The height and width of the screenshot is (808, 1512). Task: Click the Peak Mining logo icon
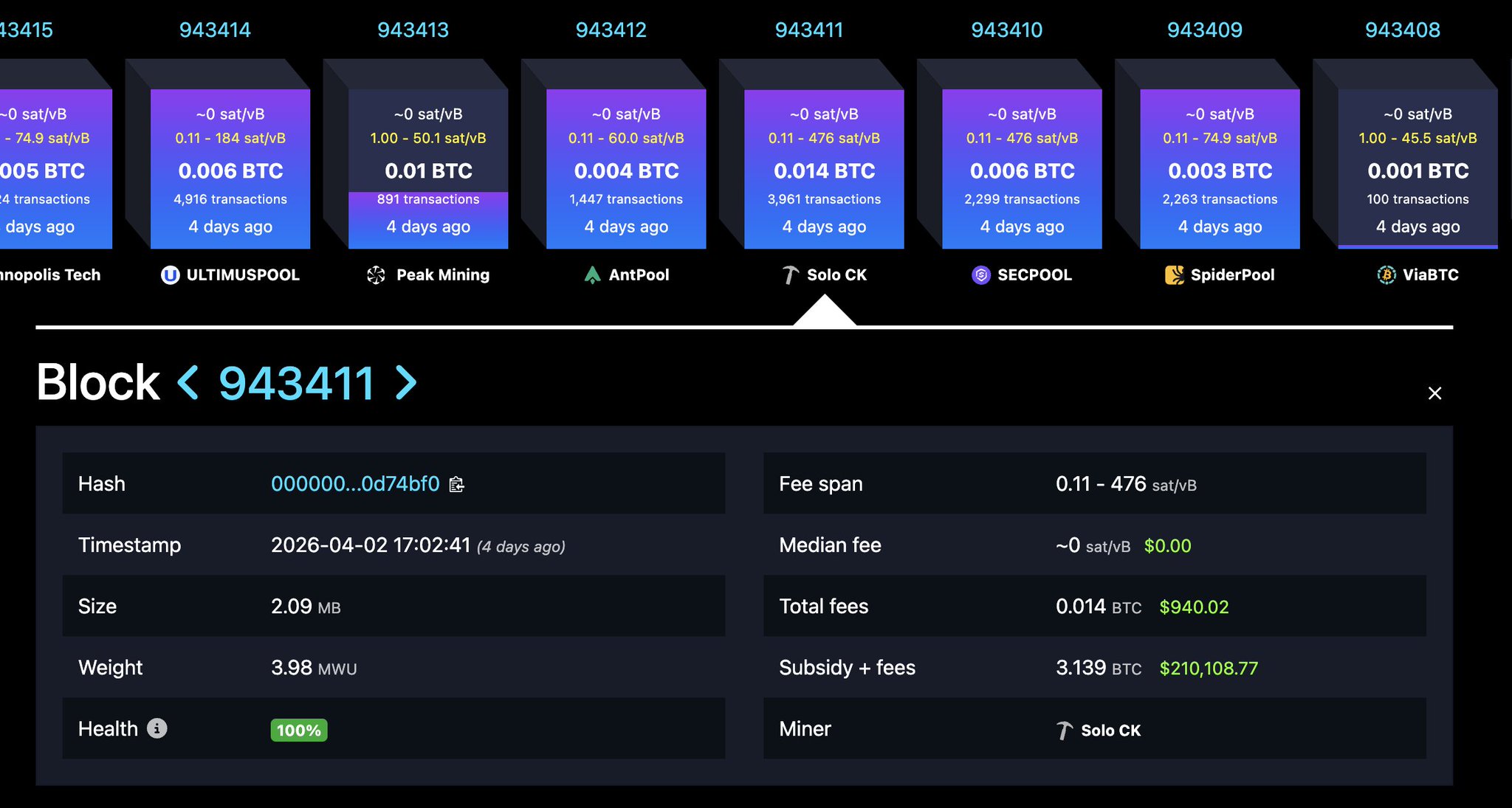coord(376,275)
